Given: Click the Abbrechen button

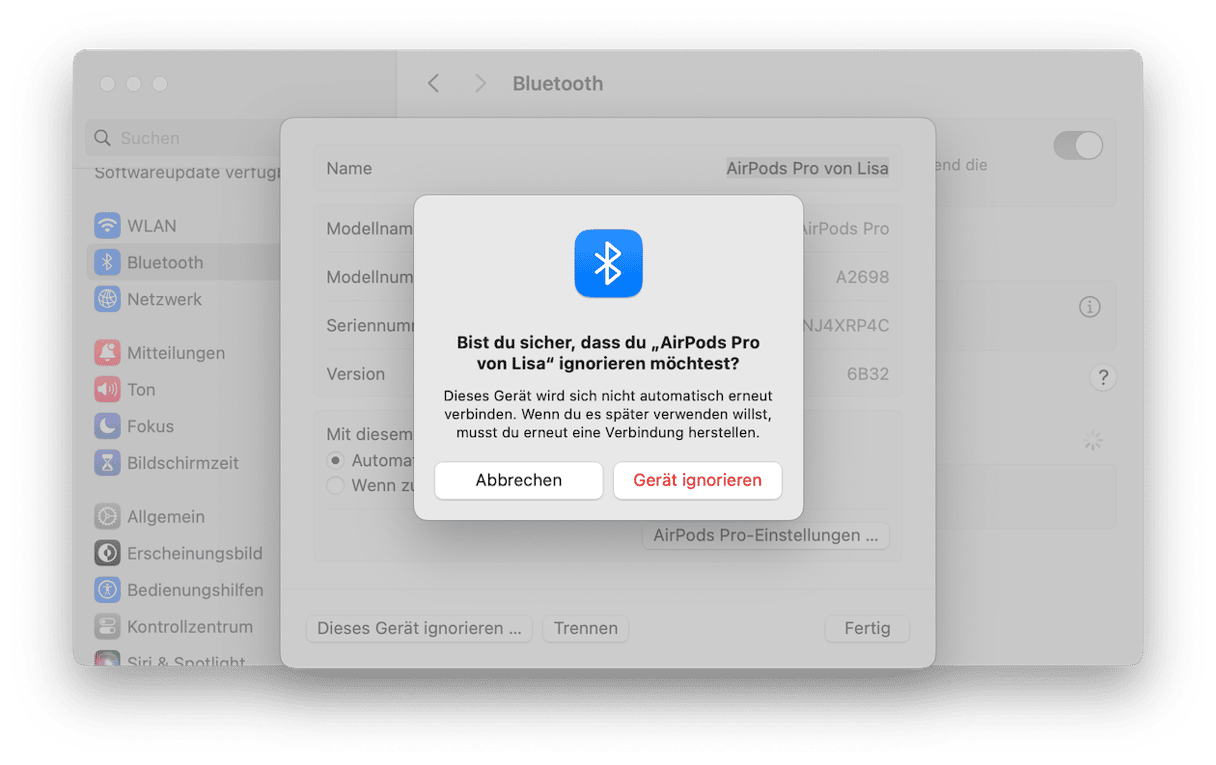Looking at the screenshot, I should [x=518, y=480].
